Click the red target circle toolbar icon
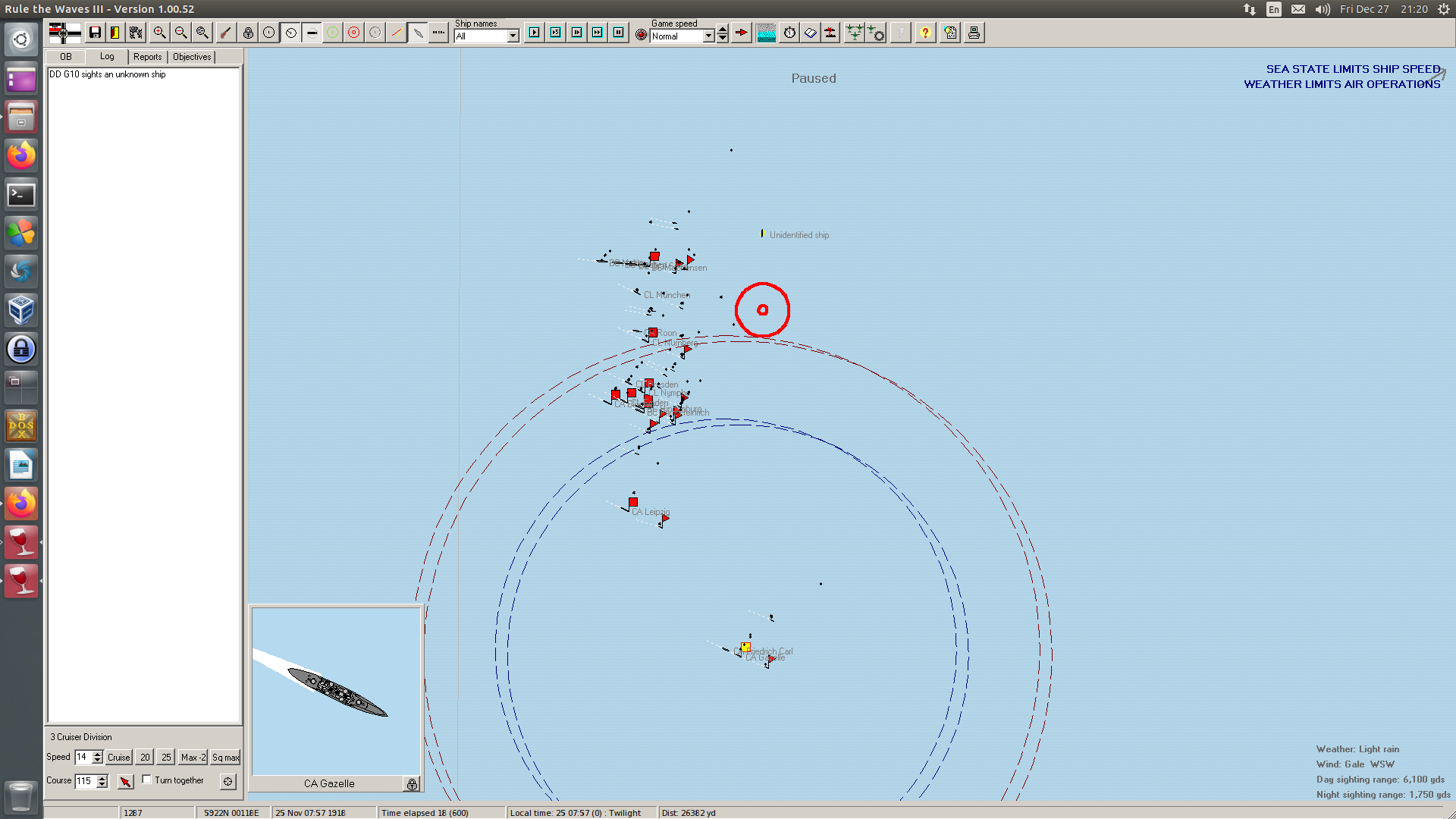The image size is (1456, 819). pyautogui.click(x=353, y=33)
